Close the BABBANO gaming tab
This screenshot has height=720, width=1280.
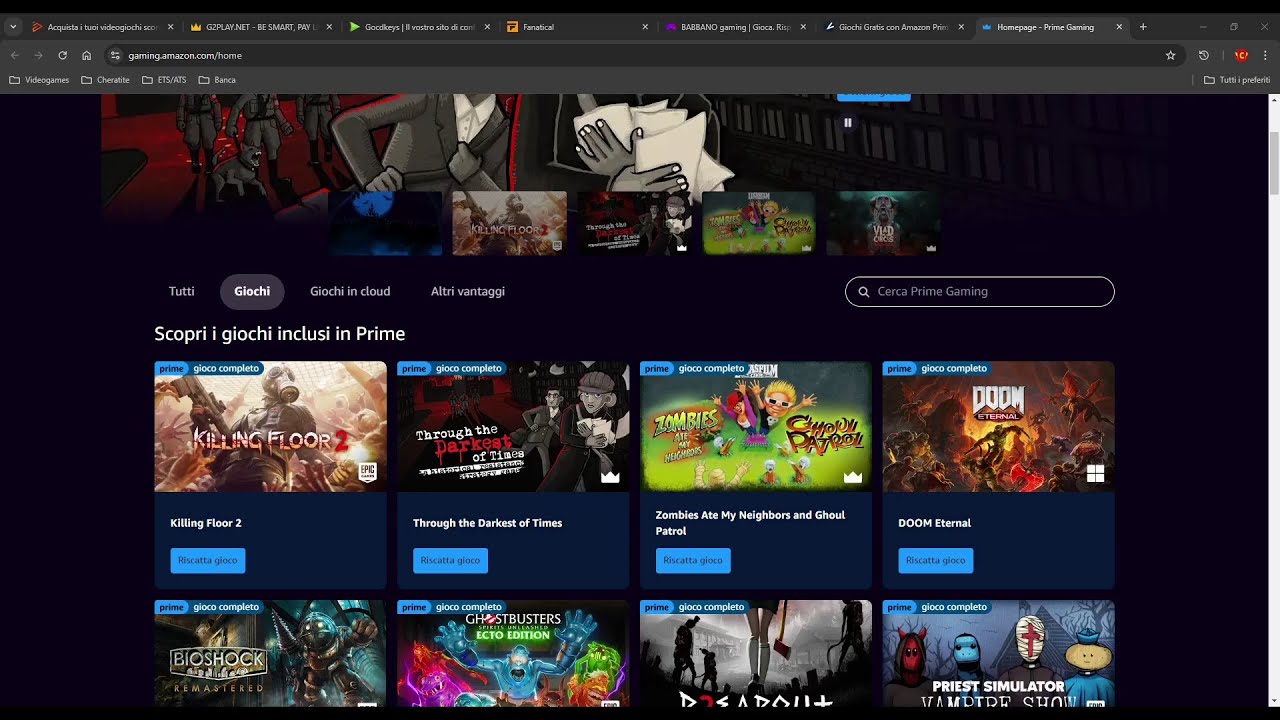tap(803, 27)
